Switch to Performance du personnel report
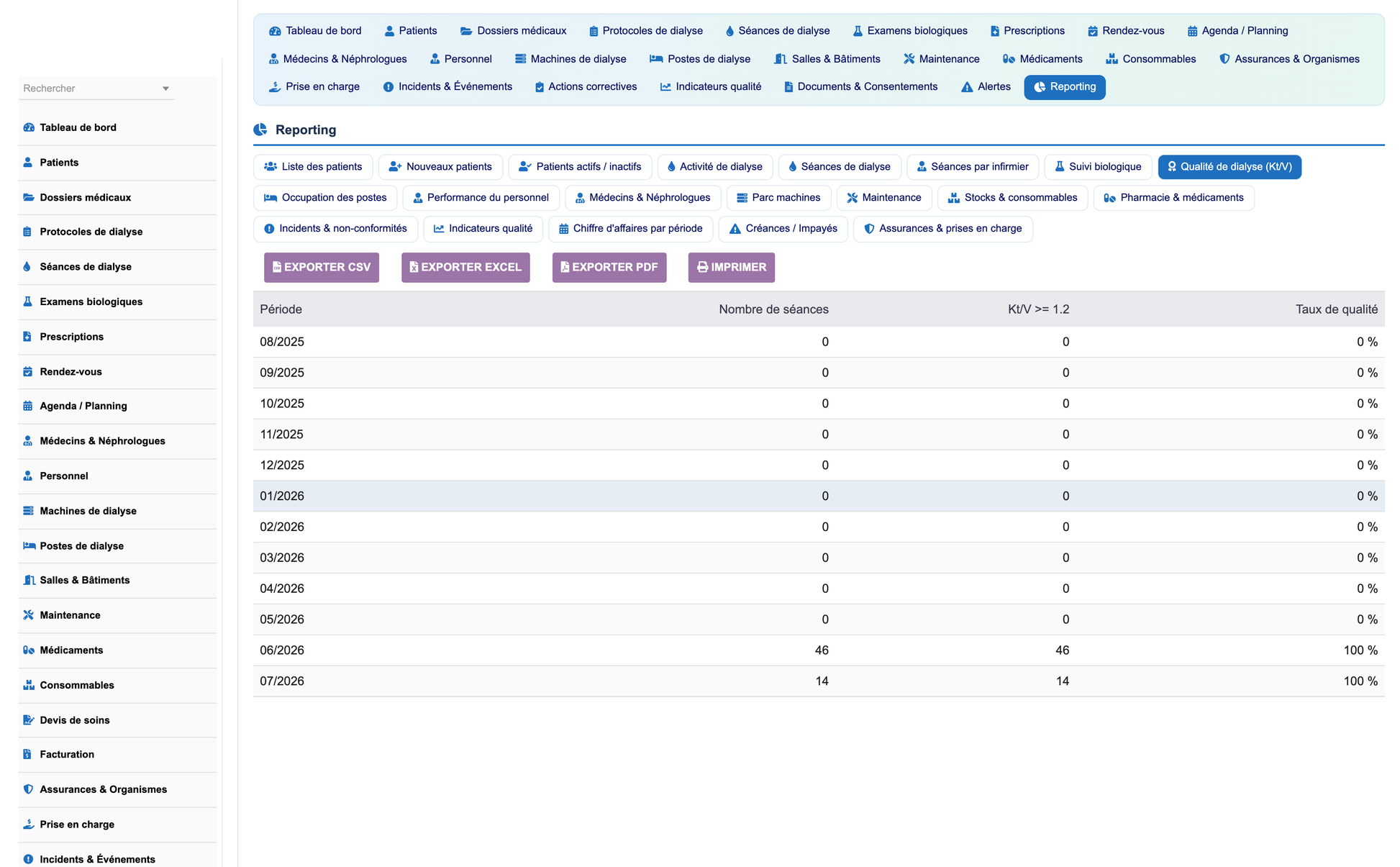 click(x=481, y=198)
